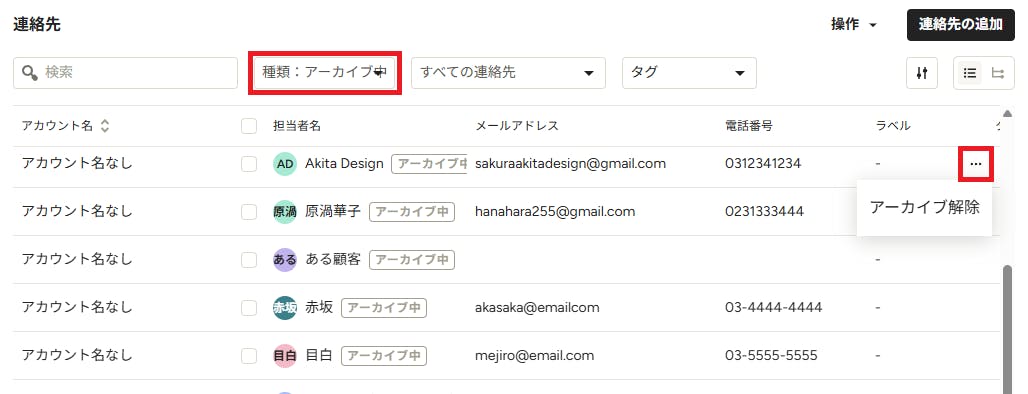This screenshot has width=1028, height=394.
Task: Toggle the select-all checkbox in header
Action: (x=248, y=126)
